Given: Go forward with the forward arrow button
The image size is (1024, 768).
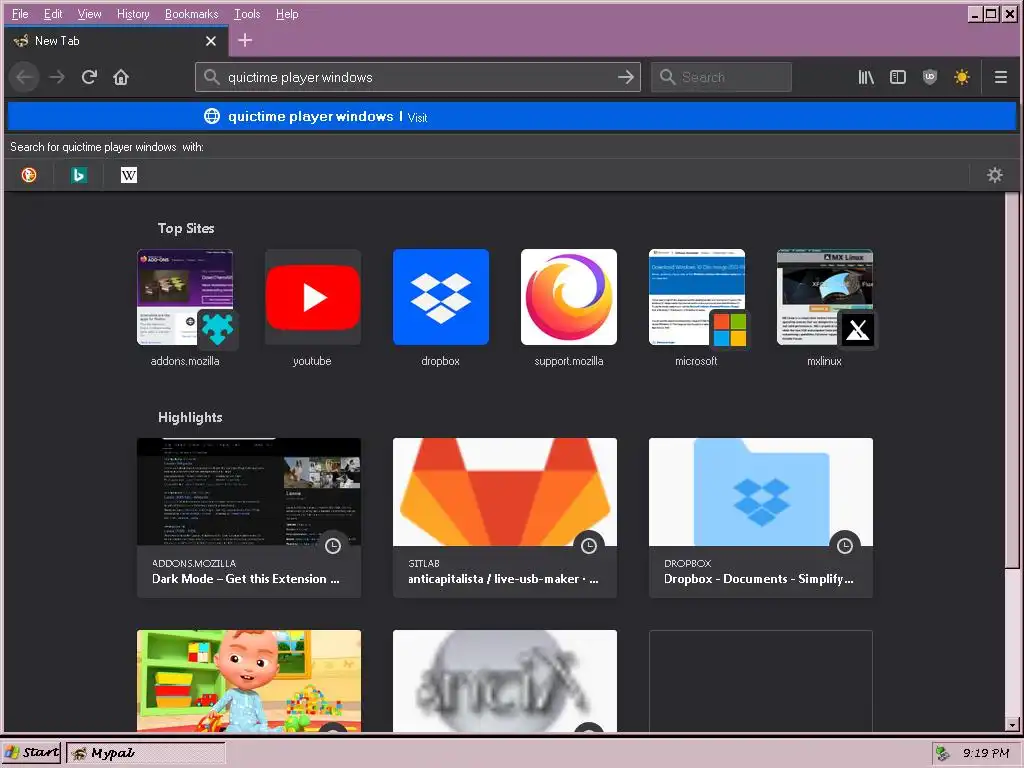Looking at the screenshot, I should click(x=57, y=77).
